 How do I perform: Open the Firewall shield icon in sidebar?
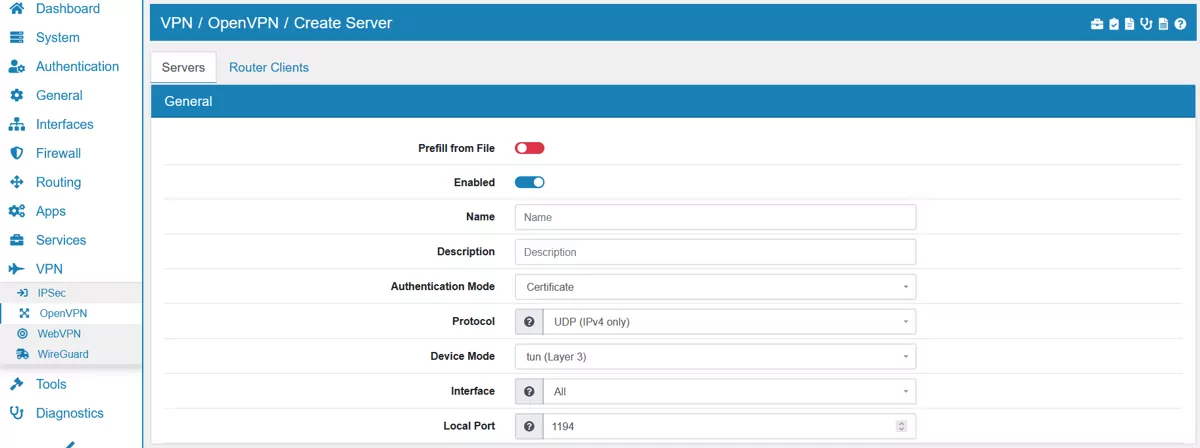pyautogui.click(x=16, y=153)
